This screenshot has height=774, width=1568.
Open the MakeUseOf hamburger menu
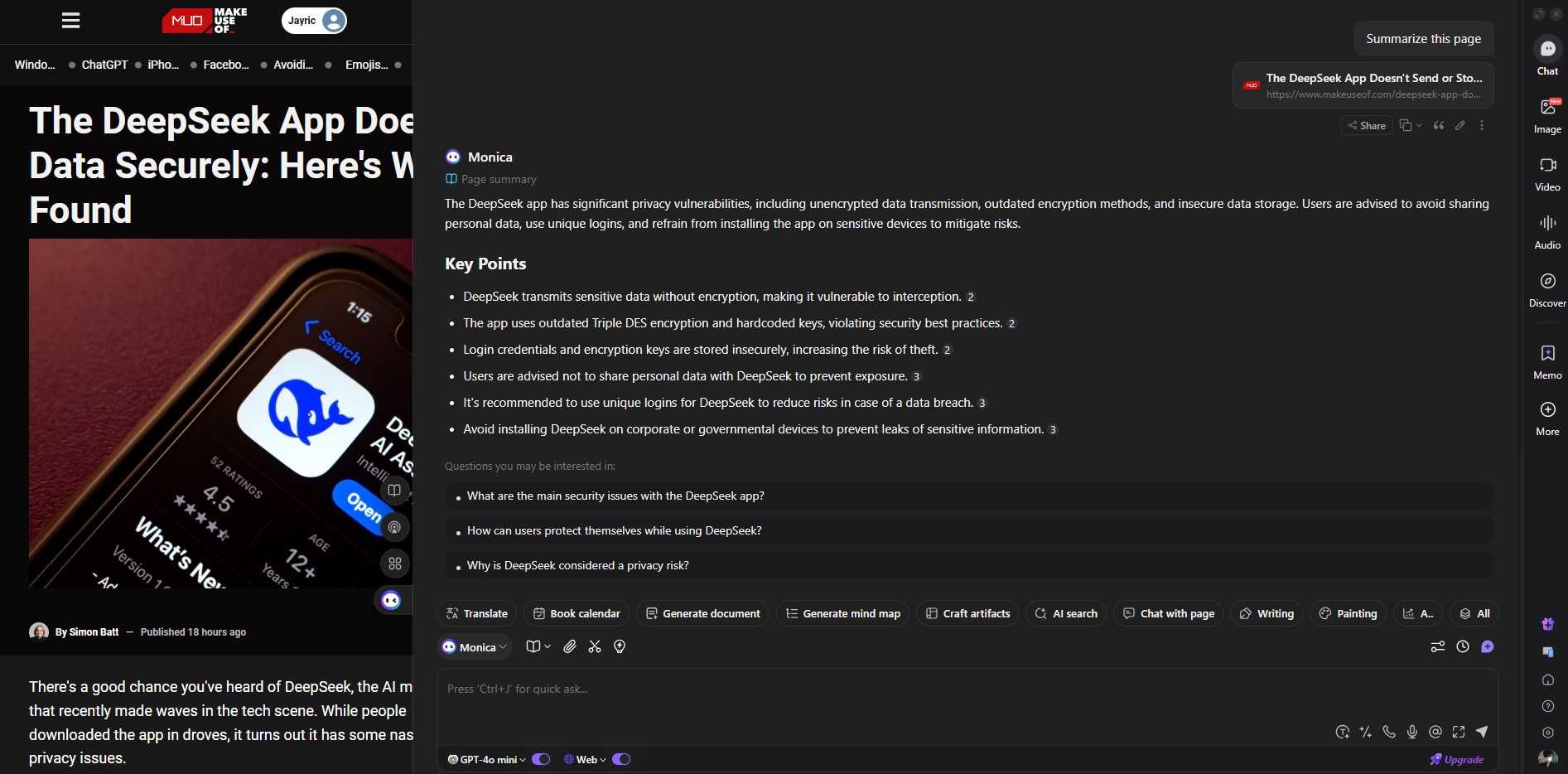point(71,21)
